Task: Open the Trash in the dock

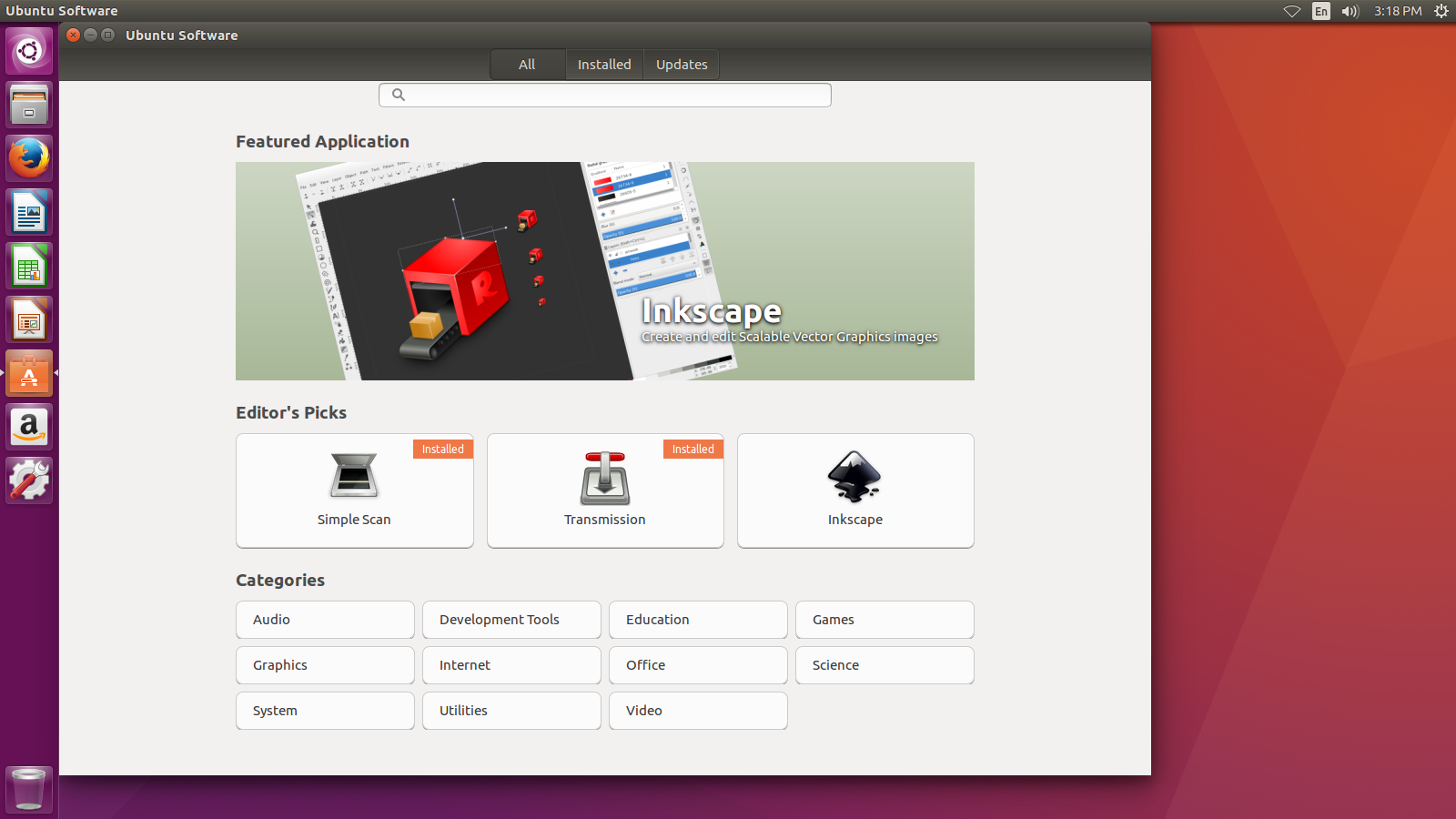Action: click(29, 789)
